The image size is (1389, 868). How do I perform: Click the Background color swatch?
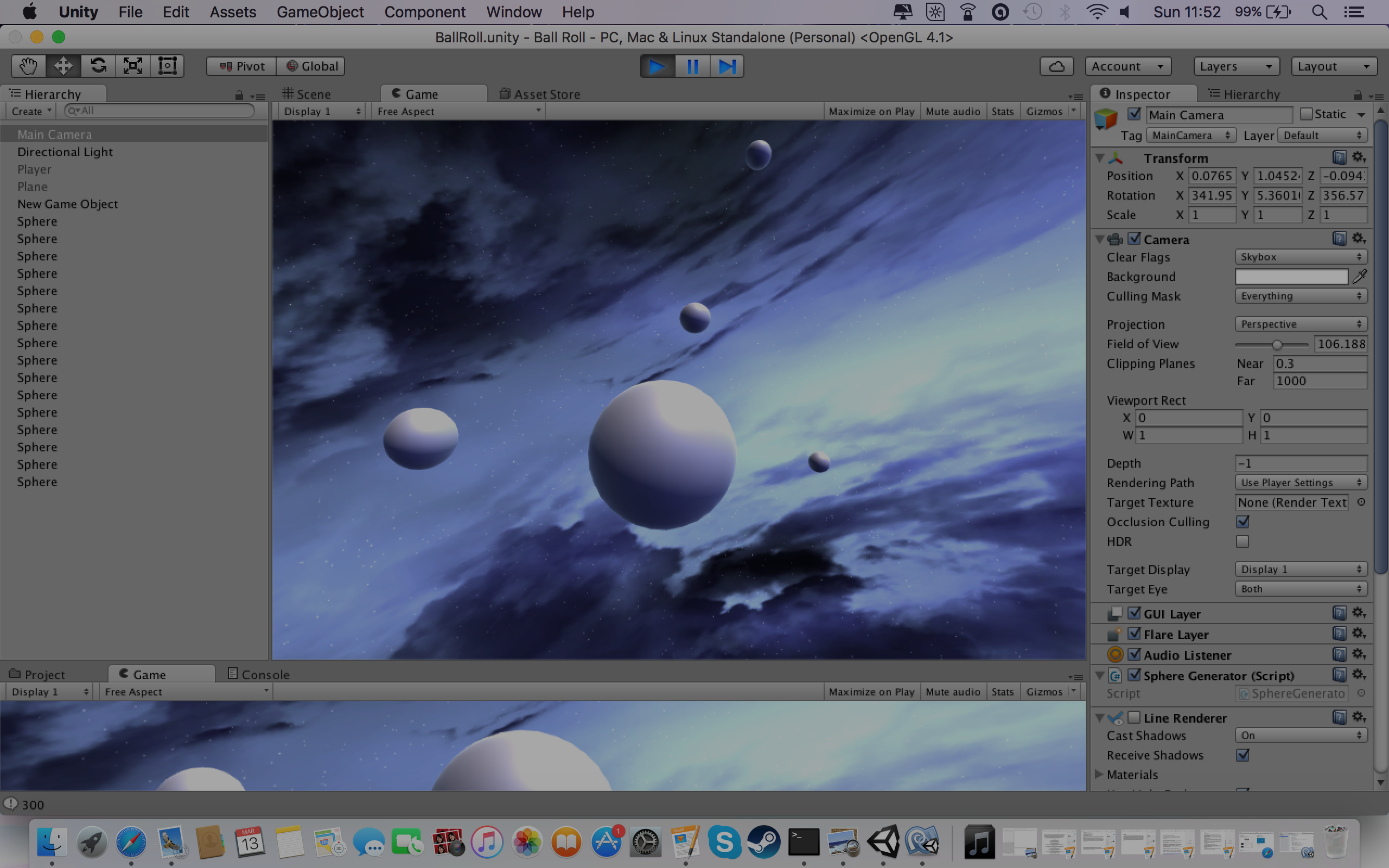tap(1291, 277)
